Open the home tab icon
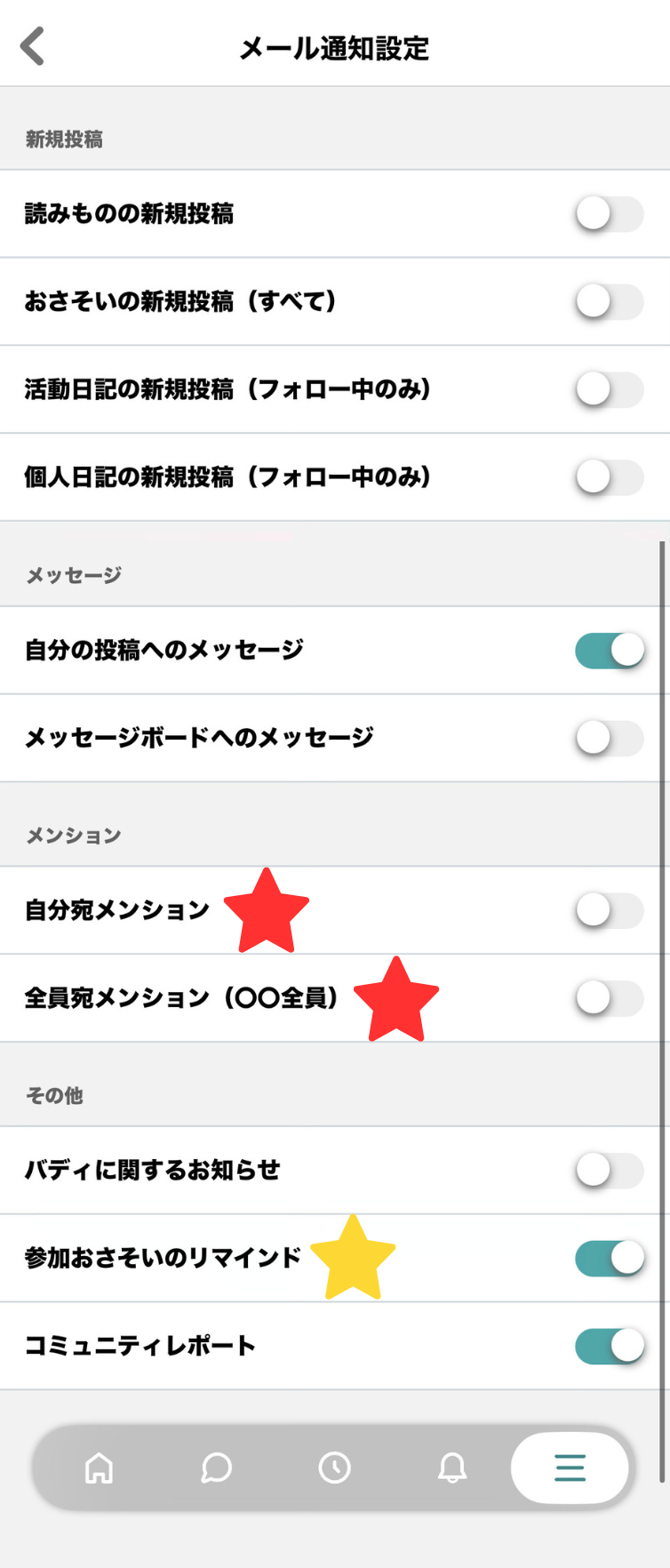Screen dimensions: 670x1568 tap(99, 1468)
